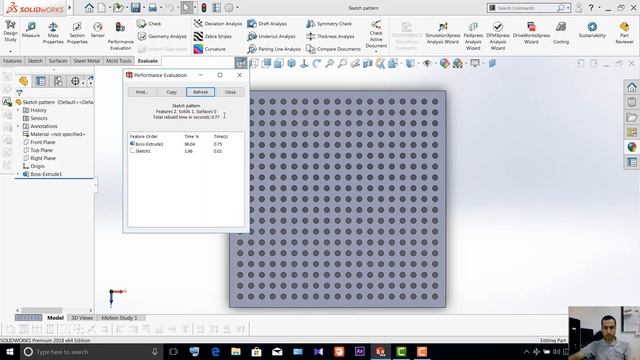The image size is (640, 360).
Task: Open the Costing tool
Action: tap(561, 33)
